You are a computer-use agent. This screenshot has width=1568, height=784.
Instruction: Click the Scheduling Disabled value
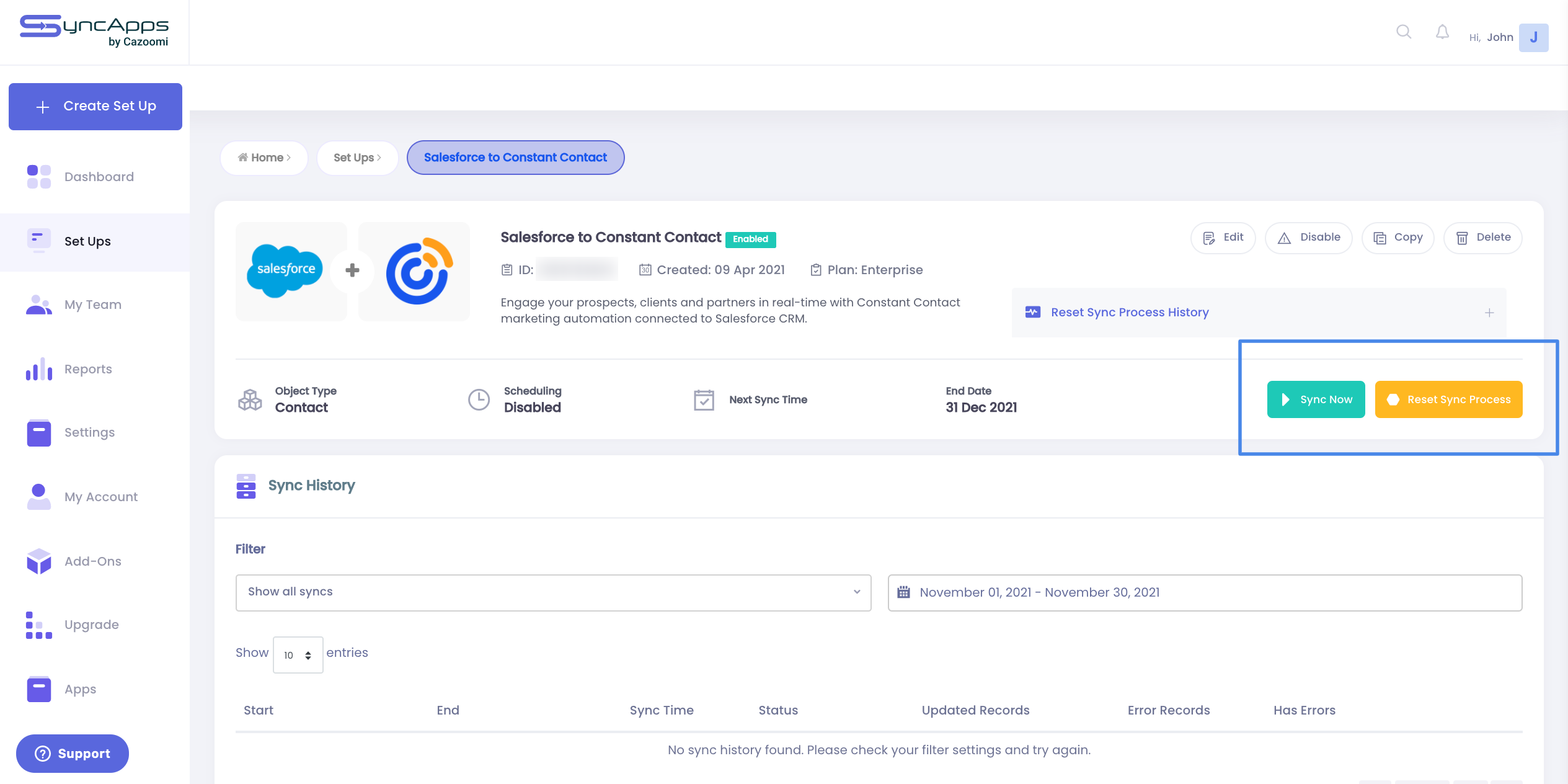pos(532,408)
